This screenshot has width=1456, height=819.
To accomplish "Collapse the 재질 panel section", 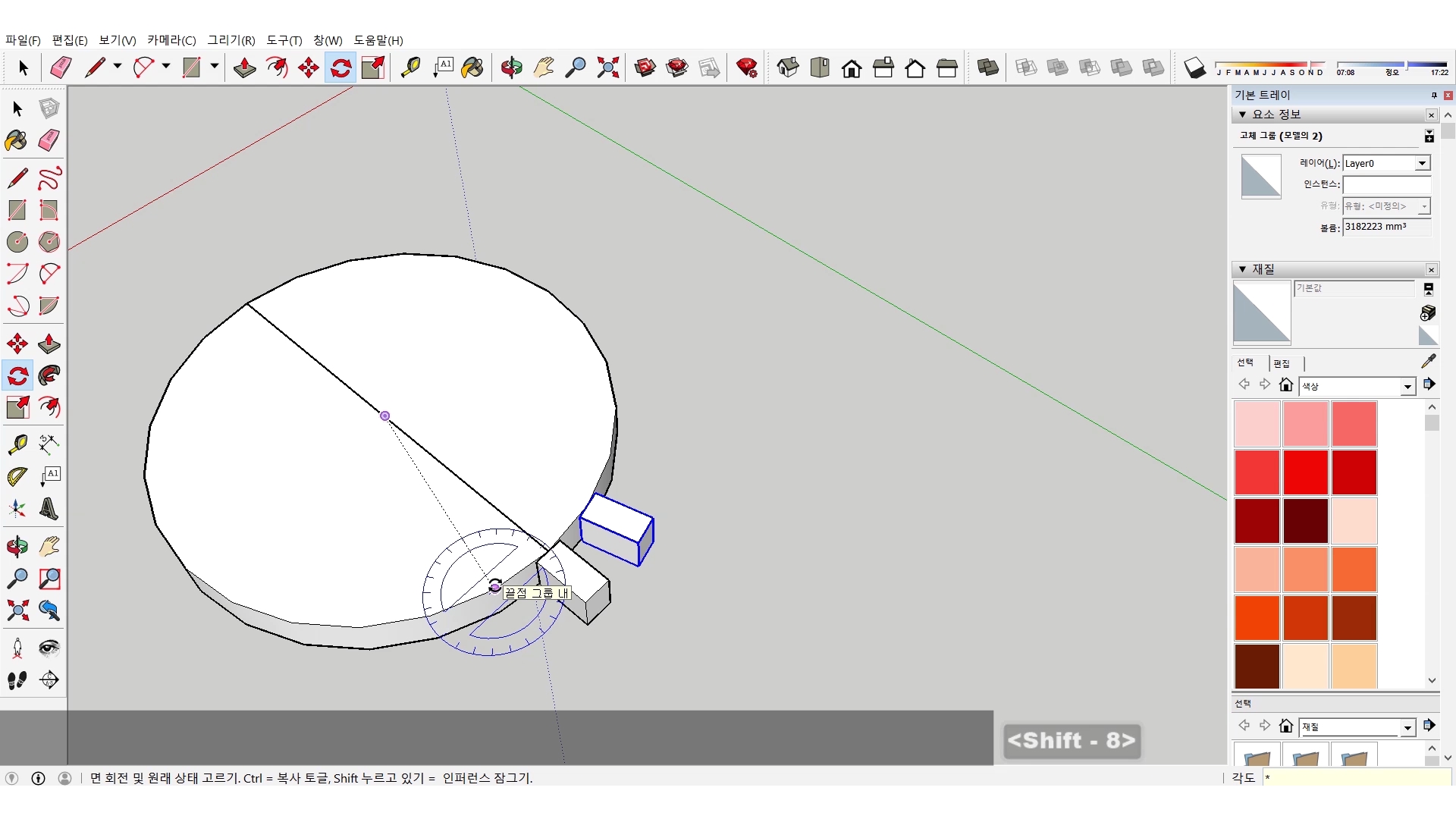I will 1242,269.
